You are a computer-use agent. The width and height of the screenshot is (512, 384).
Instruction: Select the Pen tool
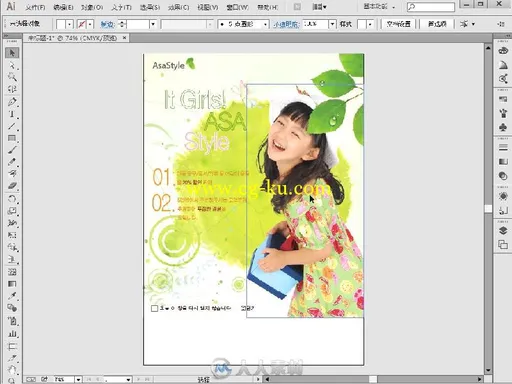point(12,102)
